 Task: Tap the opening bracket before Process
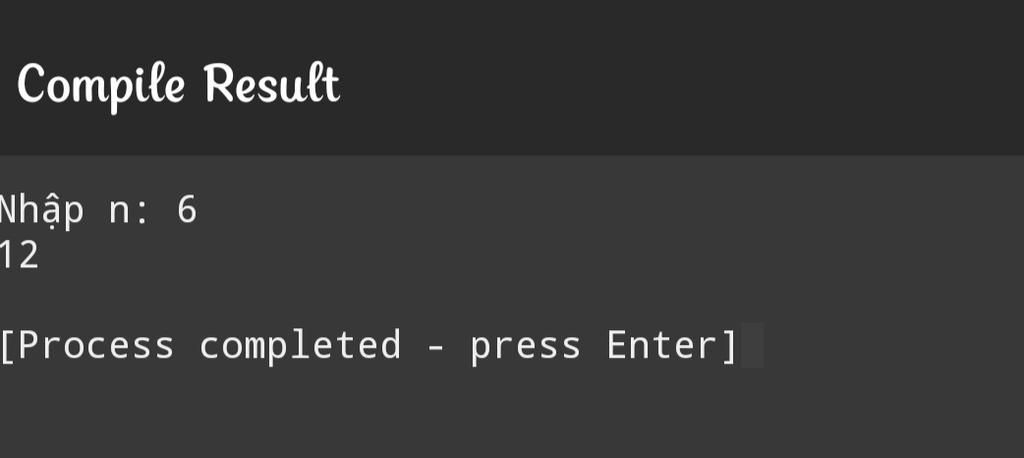pos(6,346)
